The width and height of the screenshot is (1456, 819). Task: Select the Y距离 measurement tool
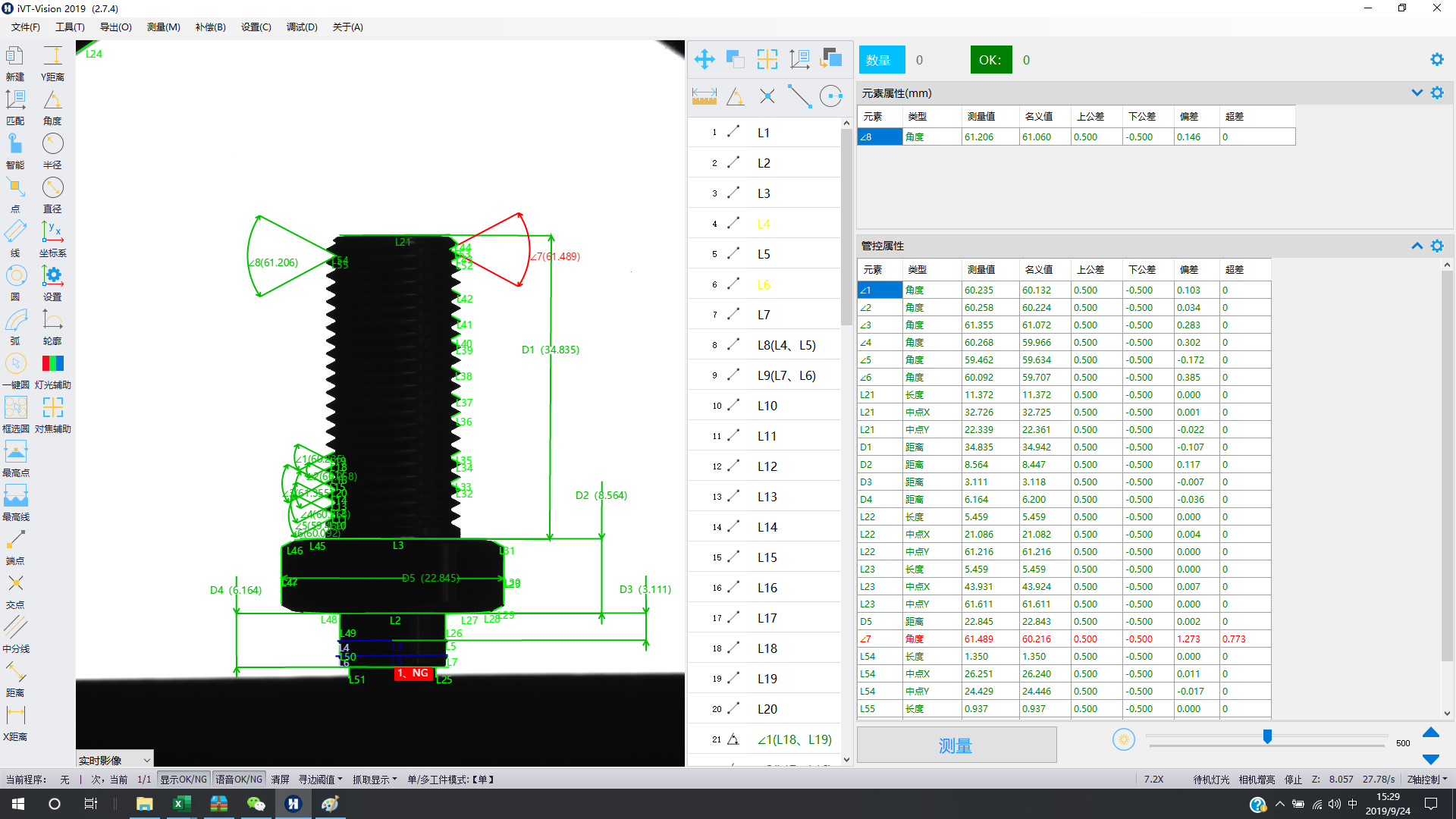tap(52, 56)
